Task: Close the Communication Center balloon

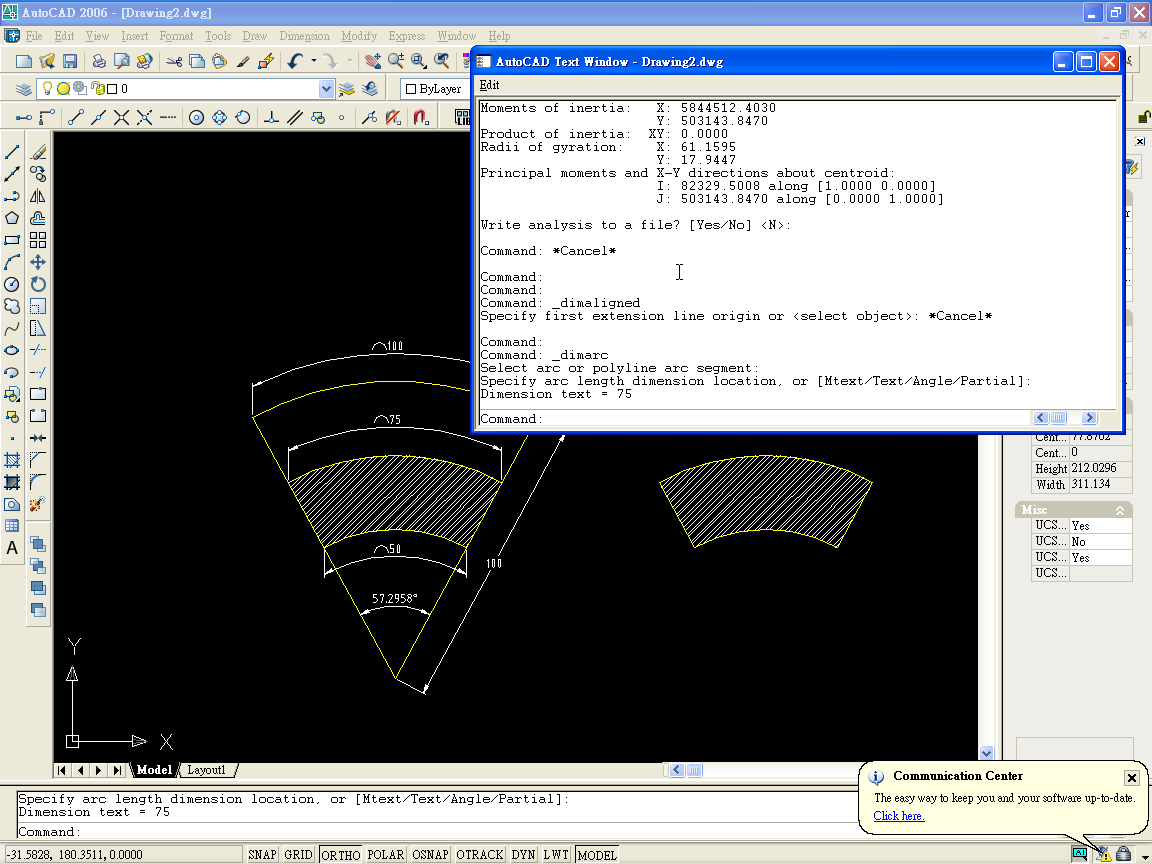Action: tap(1131, 777)
